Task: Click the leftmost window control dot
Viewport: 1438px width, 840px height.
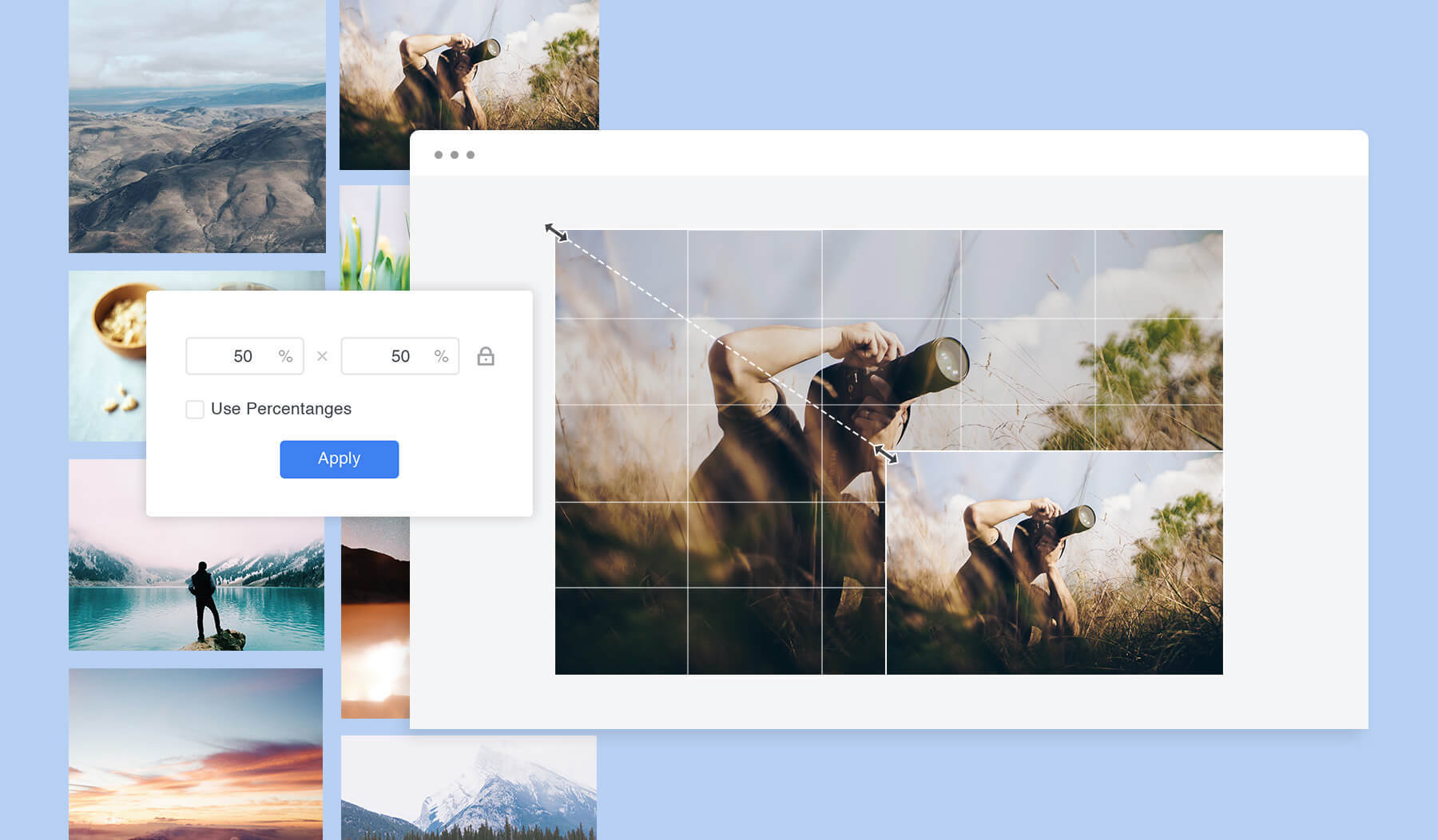Action: (438, 154)
